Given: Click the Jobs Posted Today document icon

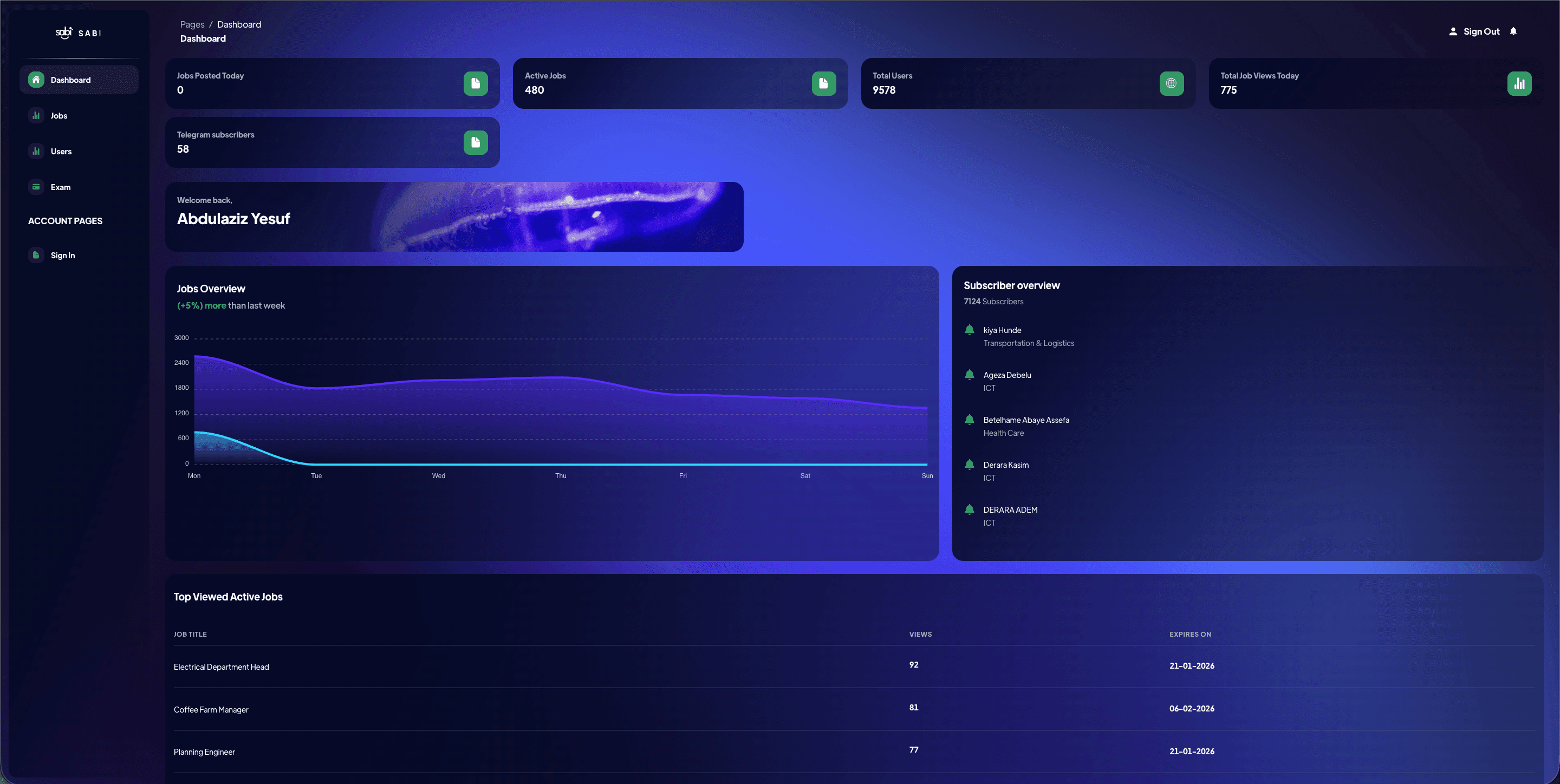Looking at the screenshot, I should [x=476, y=83].
